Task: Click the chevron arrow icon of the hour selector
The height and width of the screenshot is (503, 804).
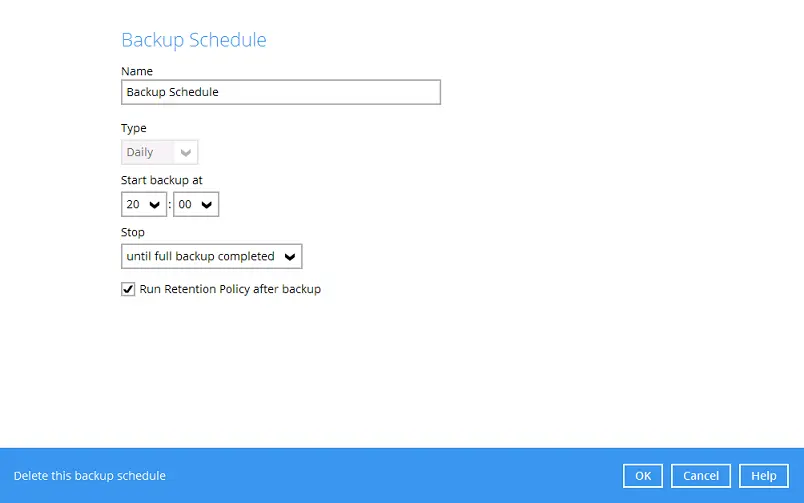Action: click(x=155, y=205)
